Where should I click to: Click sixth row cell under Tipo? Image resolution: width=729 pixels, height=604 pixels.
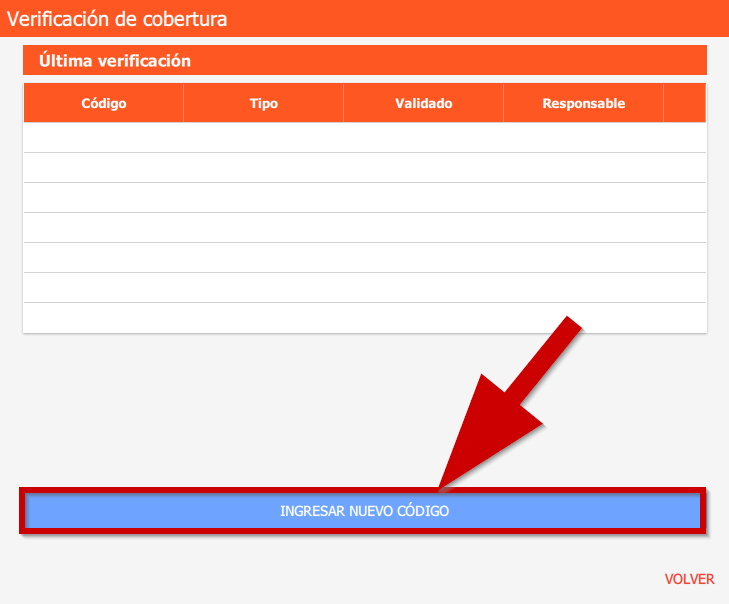tap(263, 288)
